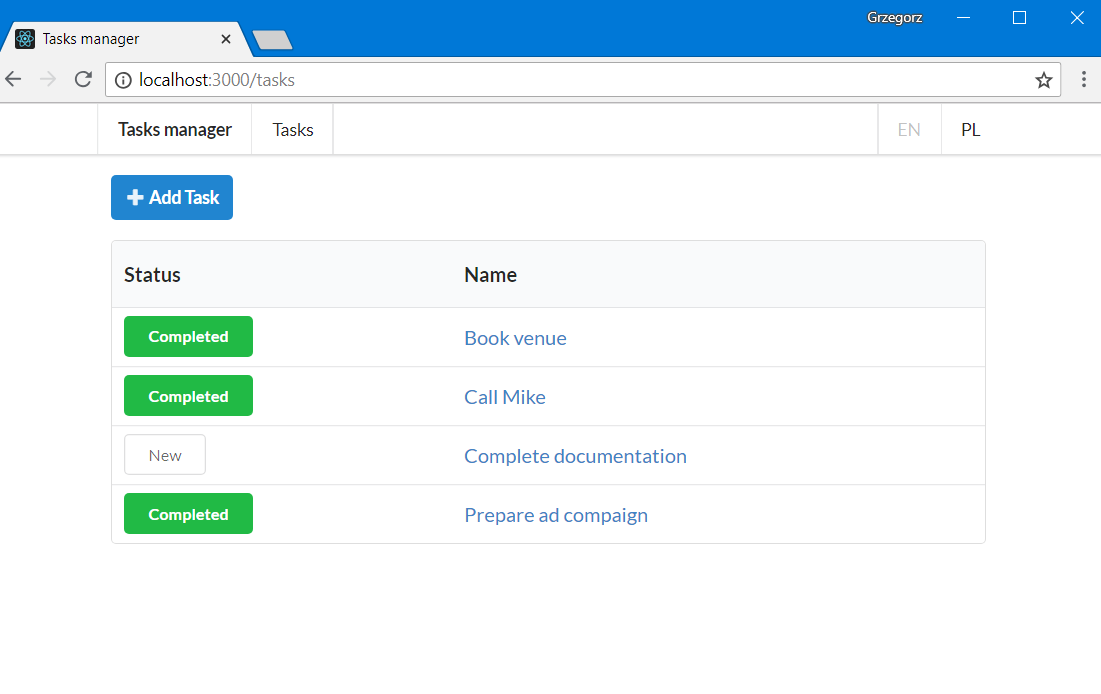Open the Tasks menu item
Viewport: 1101px width, 694px height.
pyautogui.click(x=293, y=129)
